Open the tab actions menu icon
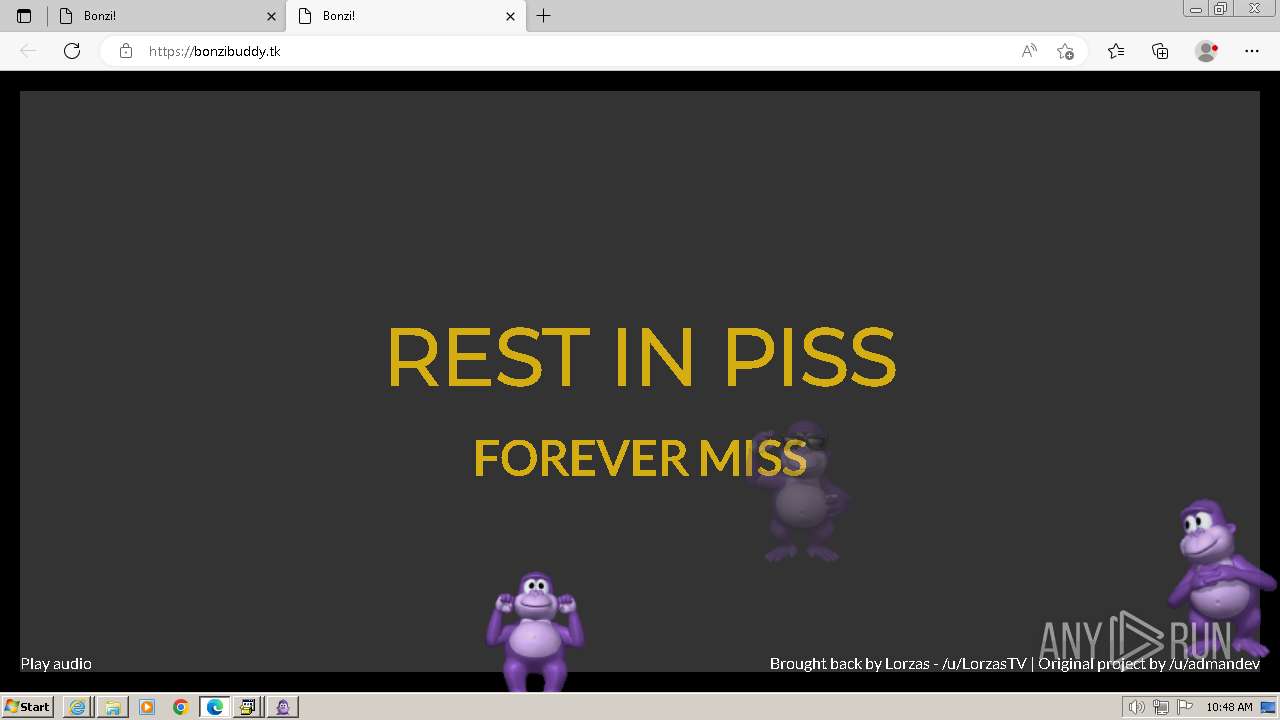The image size is (1280, 720). pyautogui.click(x=24, y=16)
